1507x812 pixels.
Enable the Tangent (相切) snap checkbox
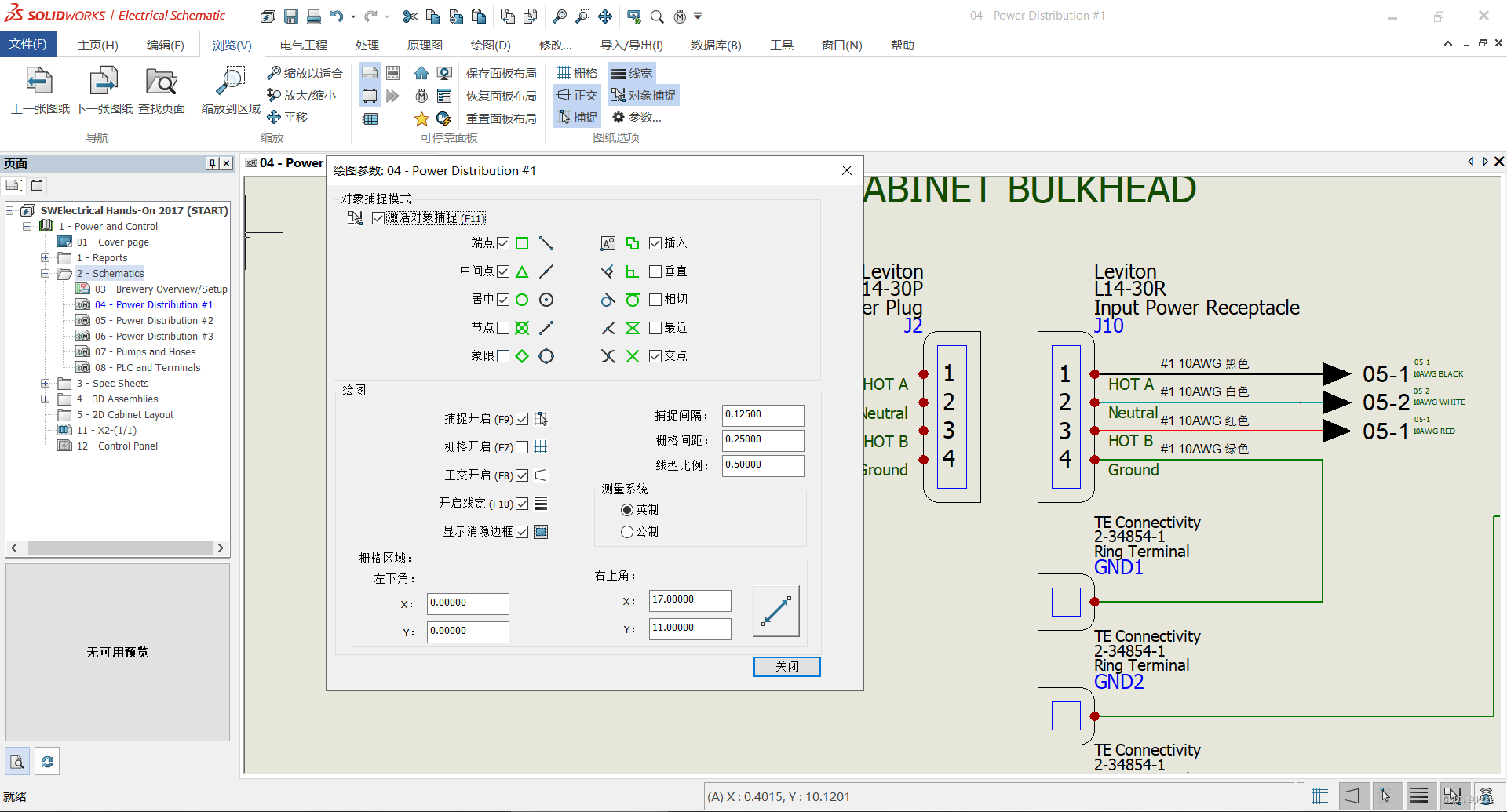click(x=655, y=300)
